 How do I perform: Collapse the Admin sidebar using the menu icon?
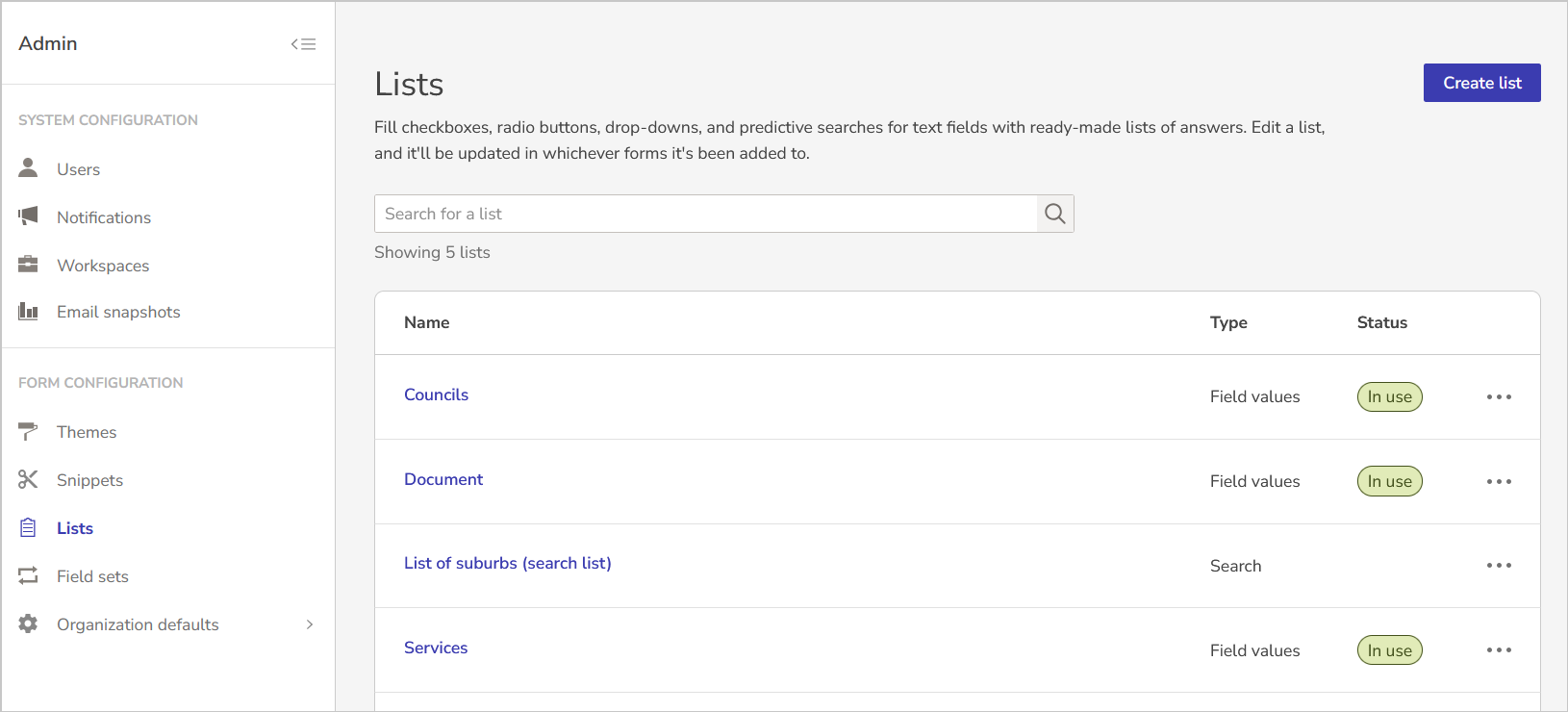(303, 44)
